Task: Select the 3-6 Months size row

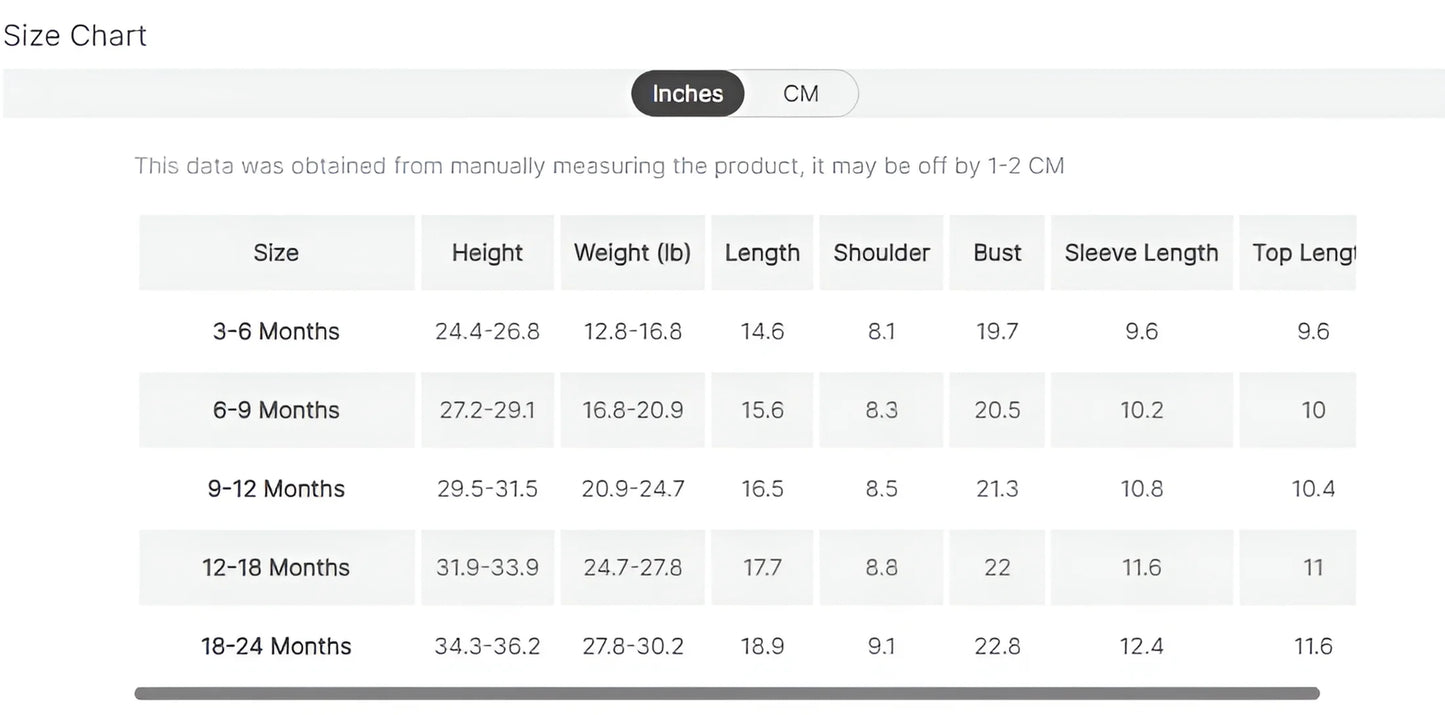Action: point(747,331)
